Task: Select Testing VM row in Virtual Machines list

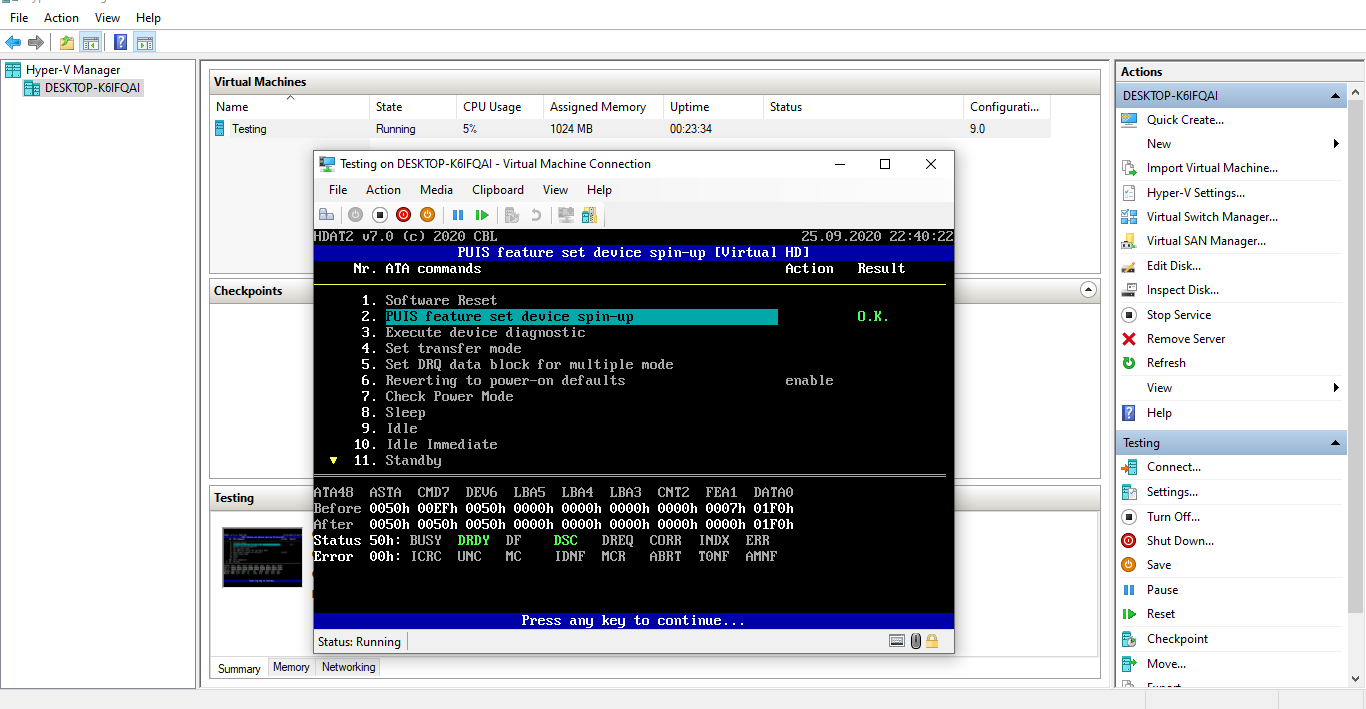Action: (x=630, y=129)
